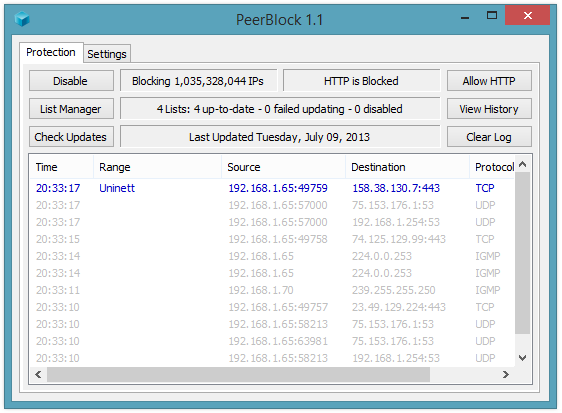Open View History
Screen dimensions: 562x413
coord(489,109)
